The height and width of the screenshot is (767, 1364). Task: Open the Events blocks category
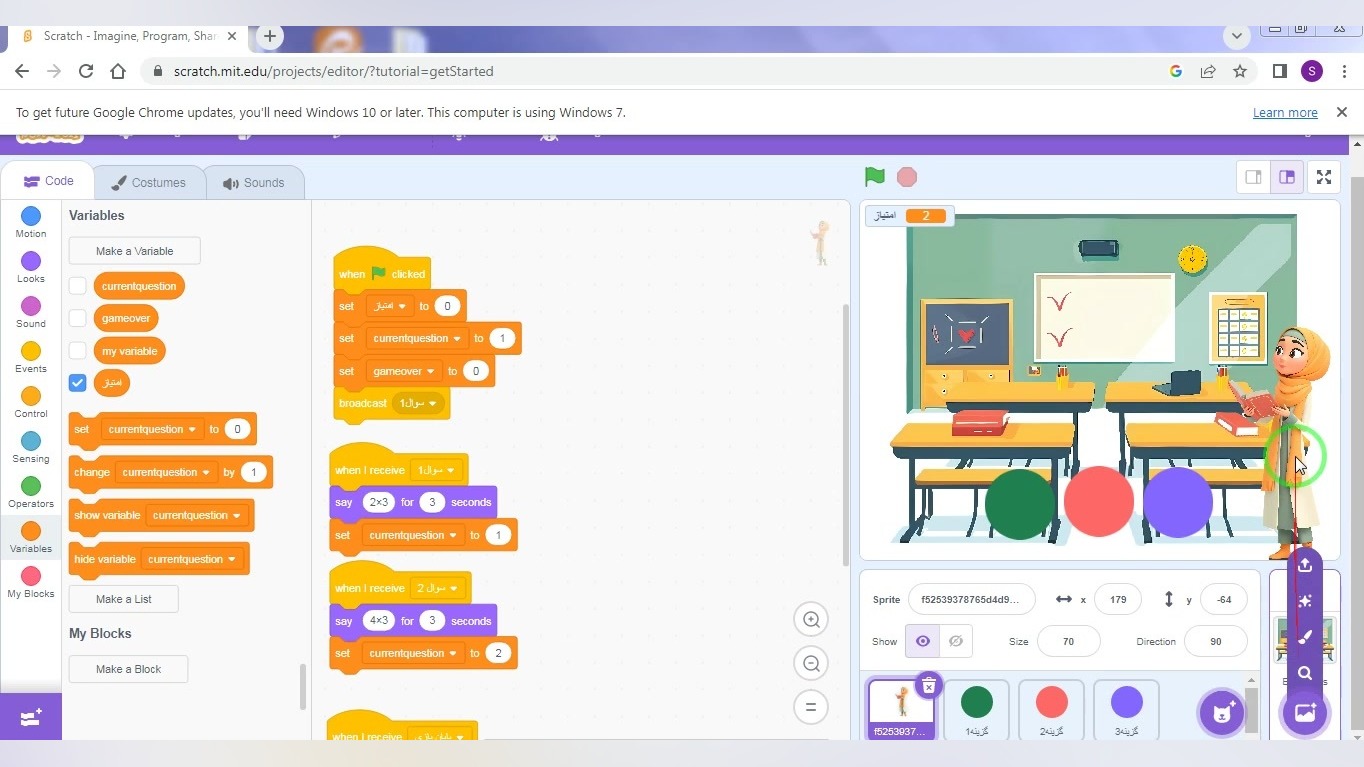31,358
